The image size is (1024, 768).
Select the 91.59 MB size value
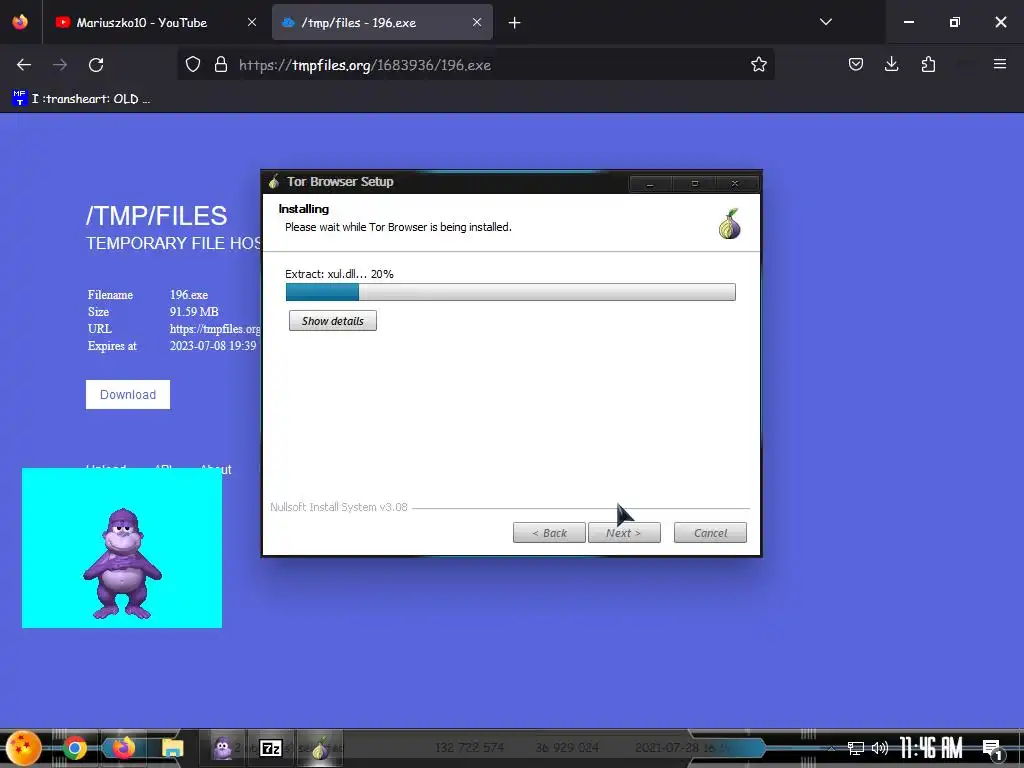[x=194, y=312]
